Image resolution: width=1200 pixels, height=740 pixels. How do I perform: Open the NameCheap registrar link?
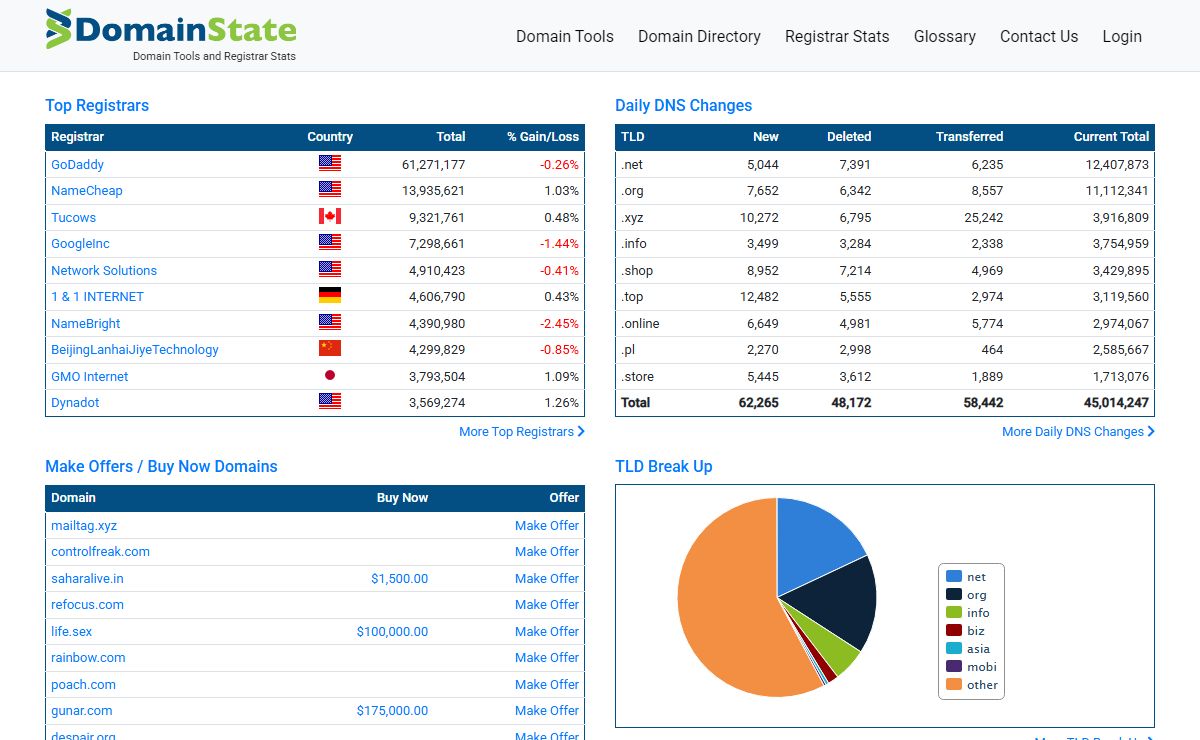pos(87,190)
